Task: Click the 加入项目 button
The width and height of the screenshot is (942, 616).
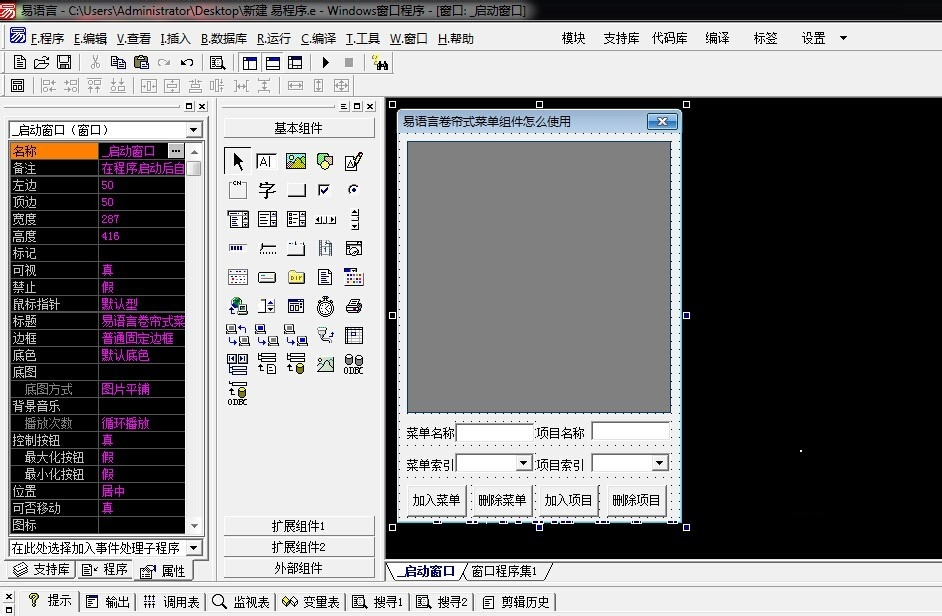Action: pyautogui.click(x=568, y=500)
